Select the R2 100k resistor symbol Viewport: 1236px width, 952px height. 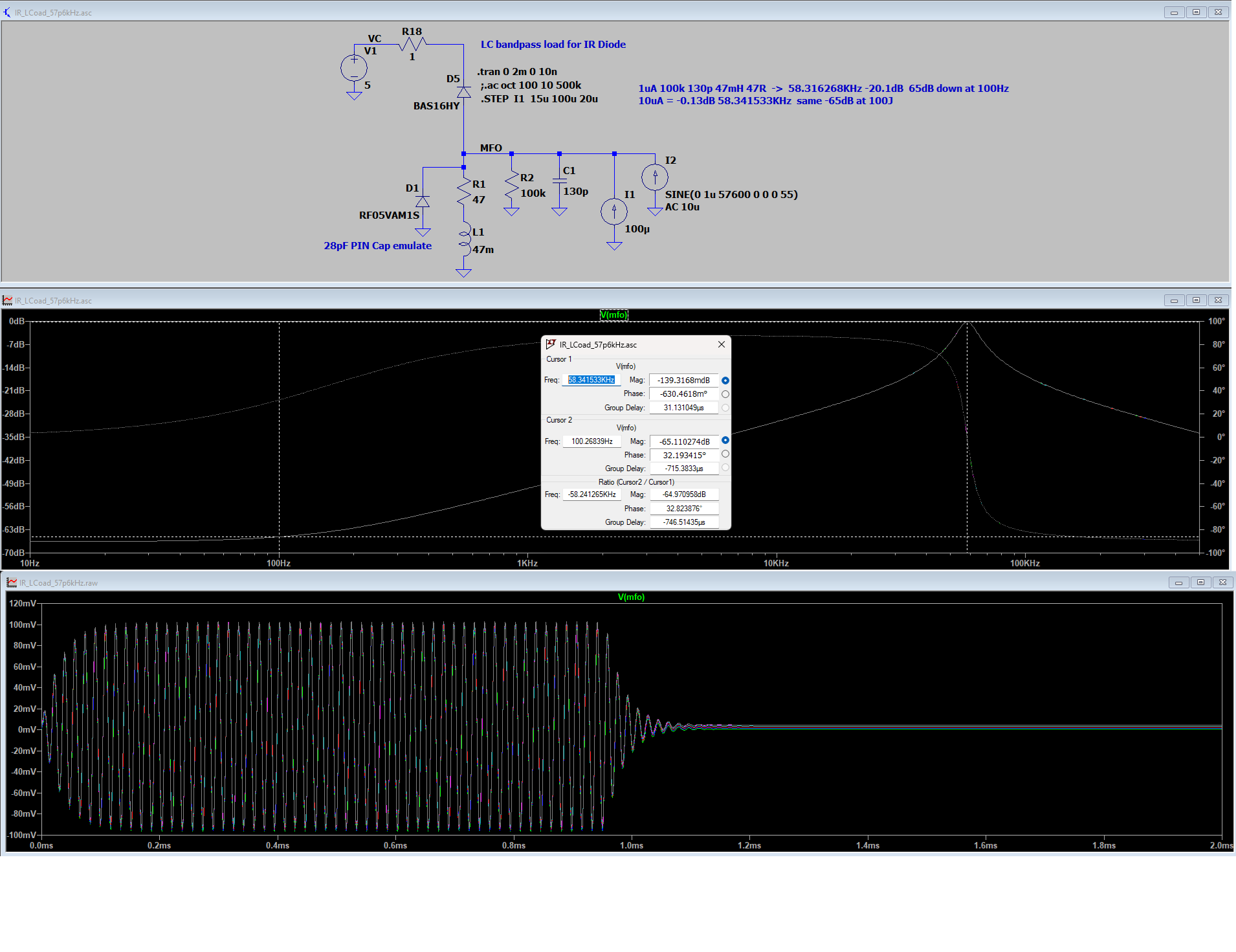coord(511,186)
